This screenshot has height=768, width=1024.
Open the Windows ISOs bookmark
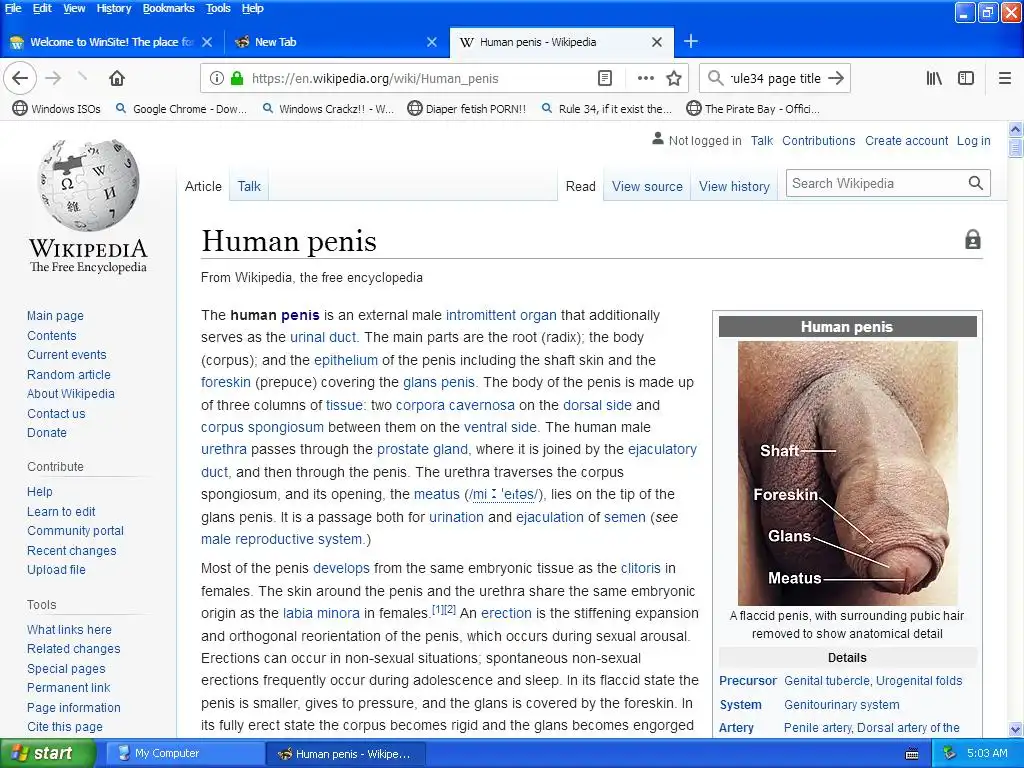pyautogui.click(x=57, y=108)
